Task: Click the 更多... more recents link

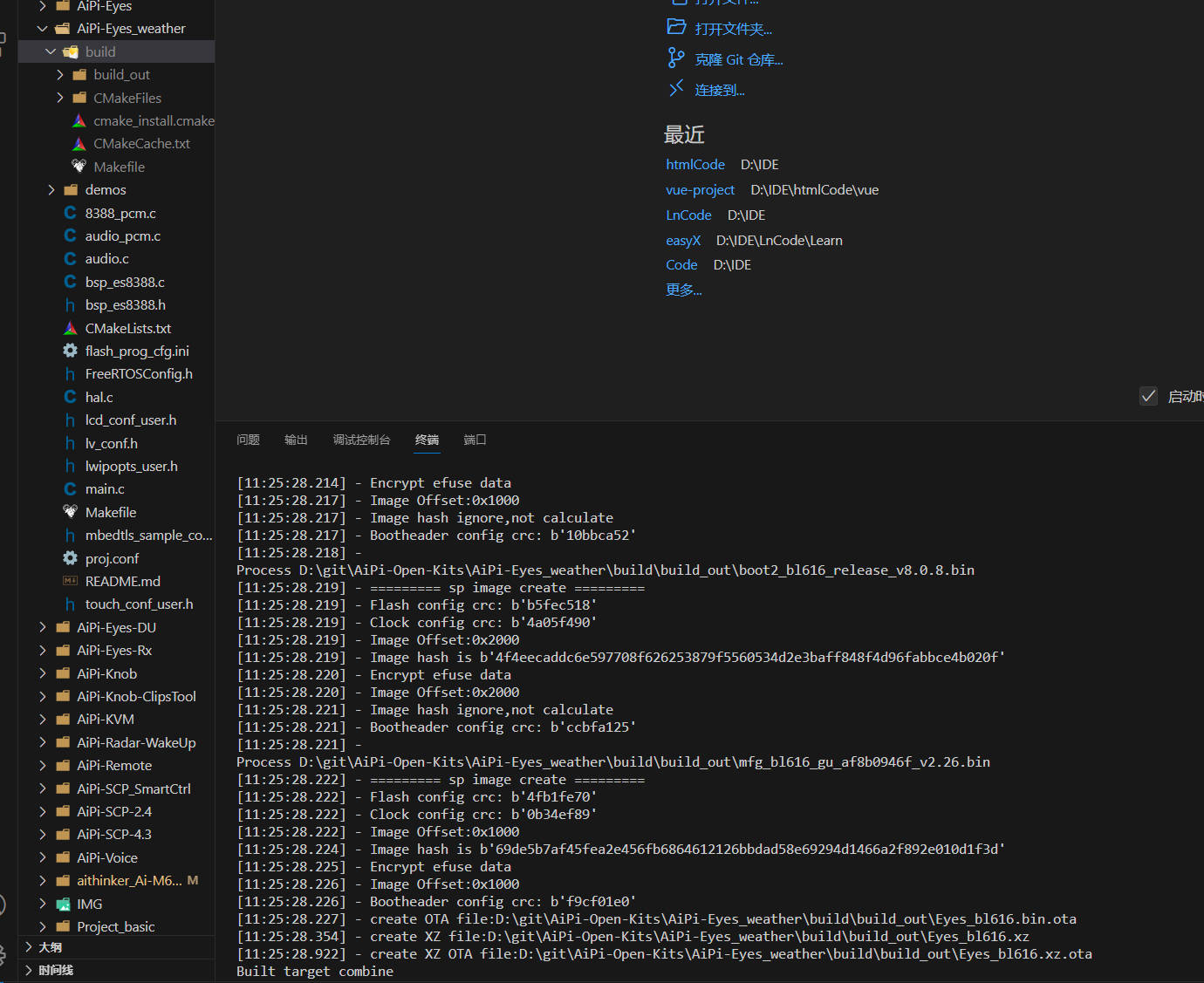Action: (x=684, y=290)
